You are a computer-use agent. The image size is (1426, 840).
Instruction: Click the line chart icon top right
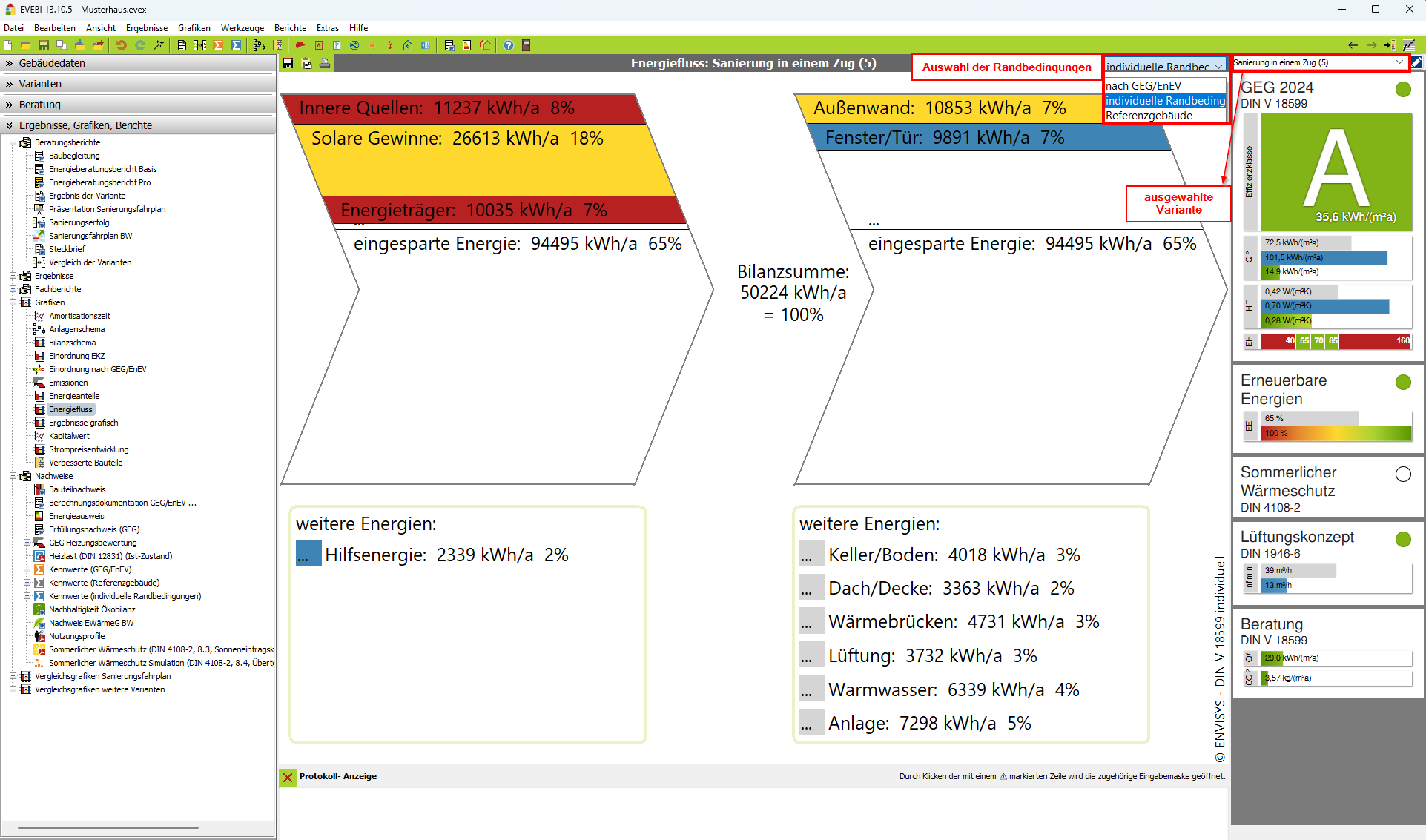[1409, 45]
